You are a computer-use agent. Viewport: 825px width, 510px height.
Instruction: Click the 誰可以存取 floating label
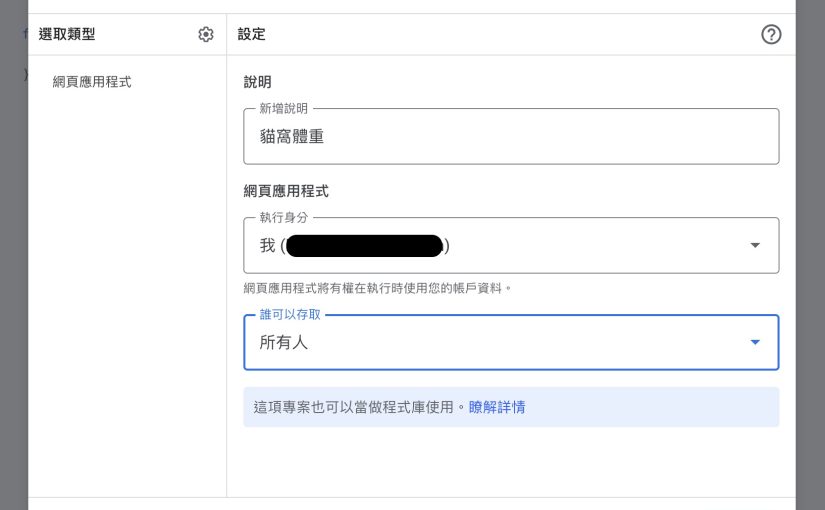coord(291,315)
